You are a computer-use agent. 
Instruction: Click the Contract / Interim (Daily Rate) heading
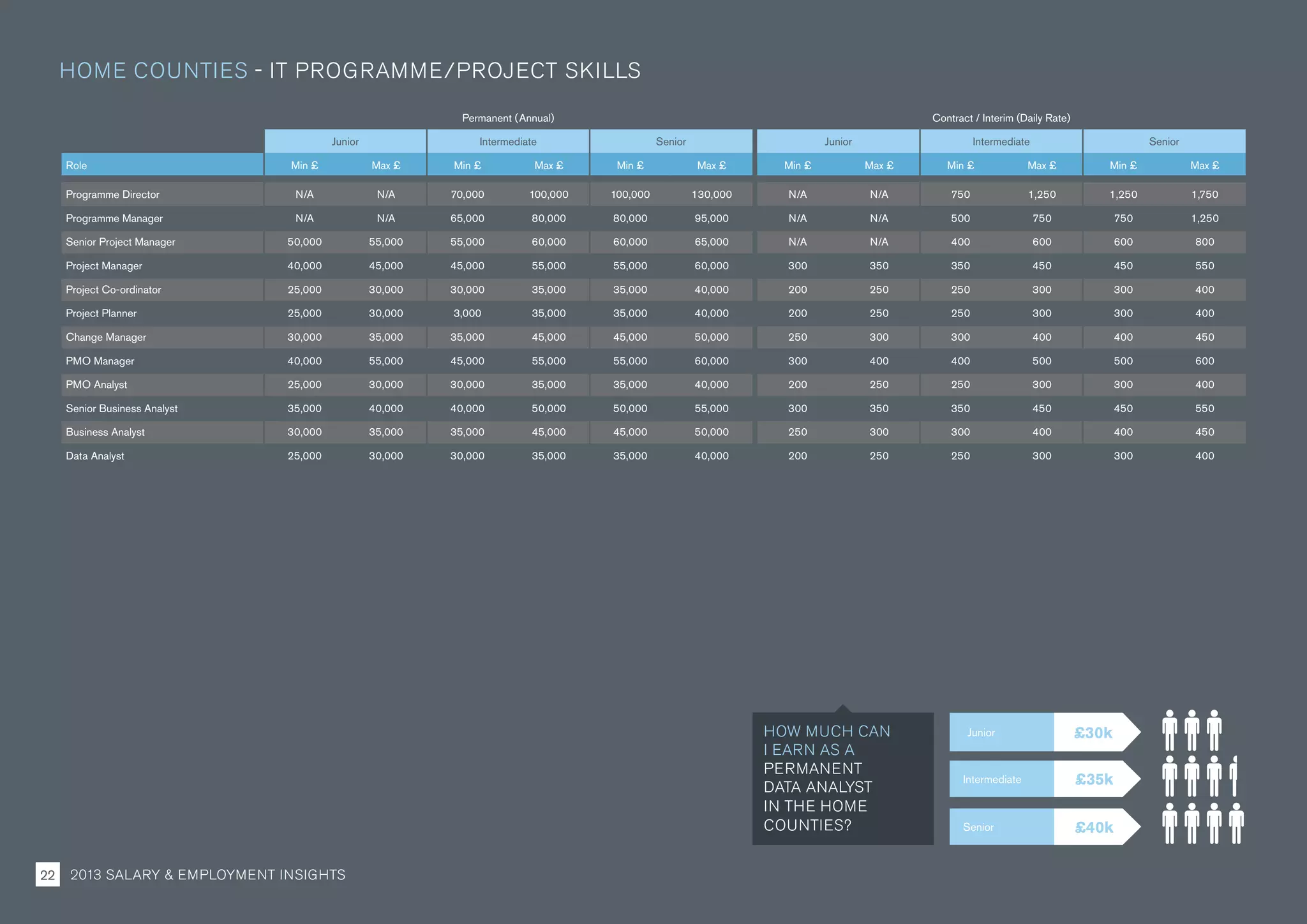[x=1001, y=118]
